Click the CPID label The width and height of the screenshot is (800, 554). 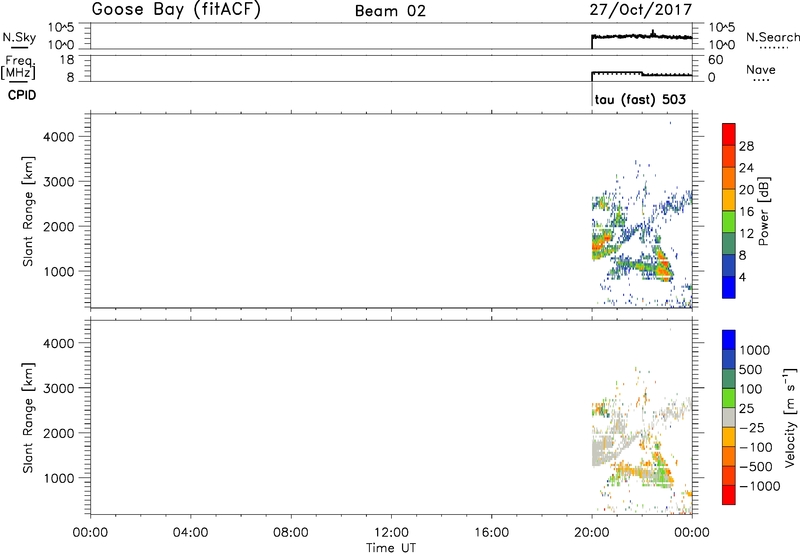coord(22,95)
